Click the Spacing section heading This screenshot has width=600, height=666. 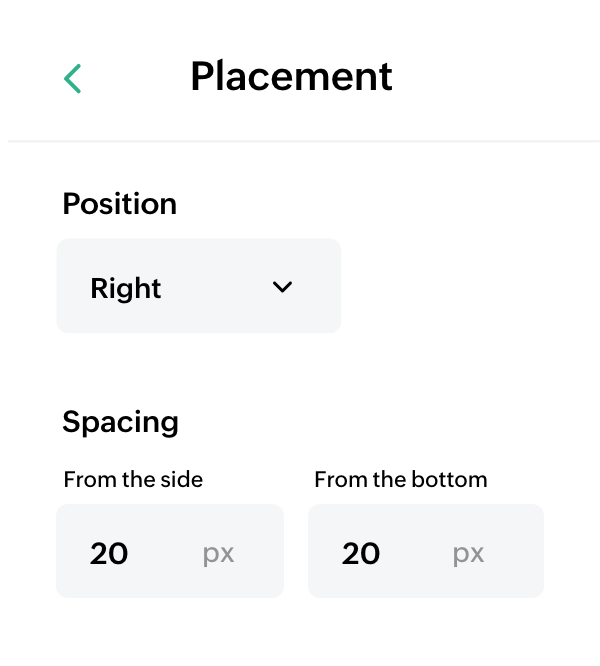(120, 421)
